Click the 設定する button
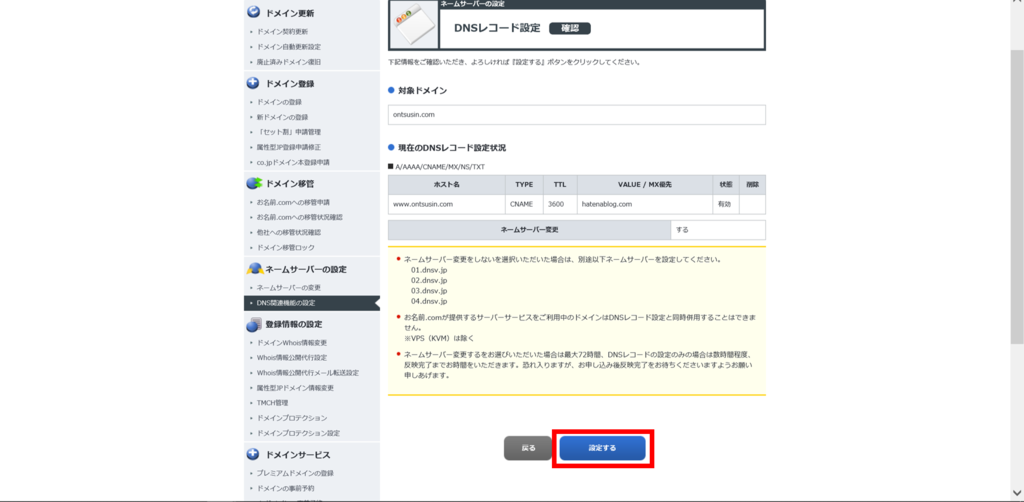Image resolution: width=1024 pixels, height=502 pixels. click(602, 448)
